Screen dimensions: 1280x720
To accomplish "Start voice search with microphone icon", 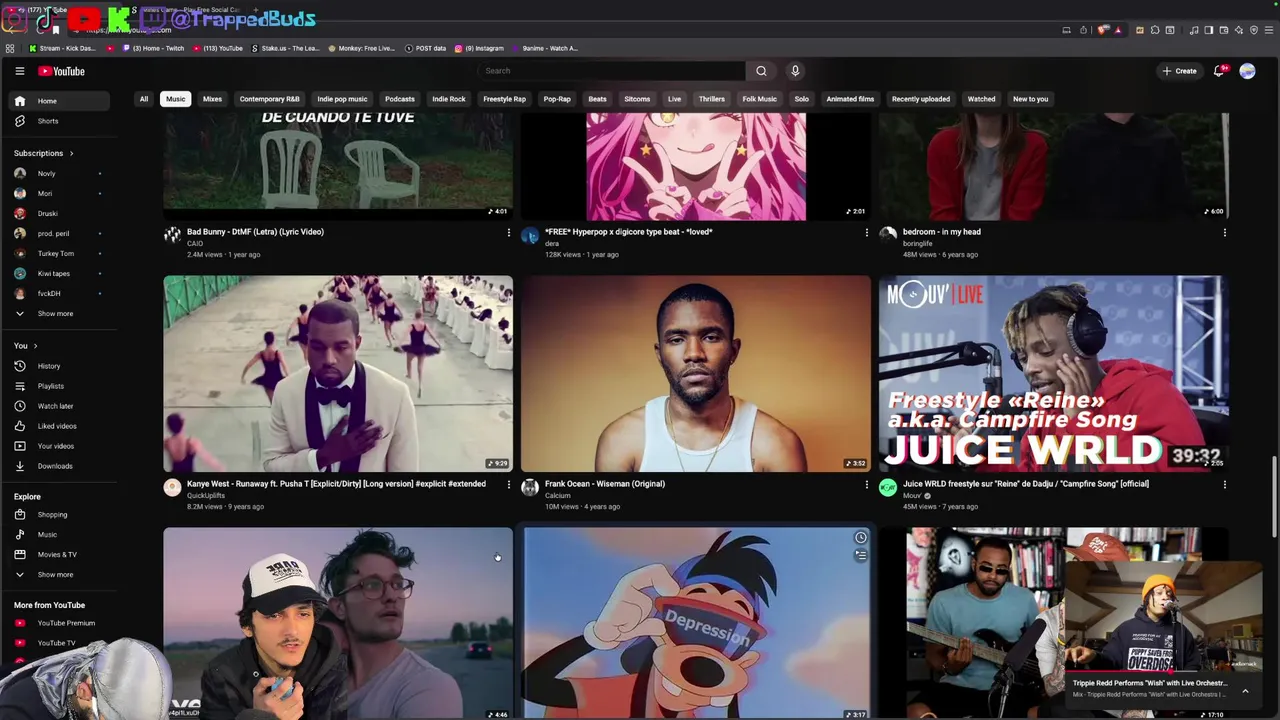I will [x=795, y=71].
